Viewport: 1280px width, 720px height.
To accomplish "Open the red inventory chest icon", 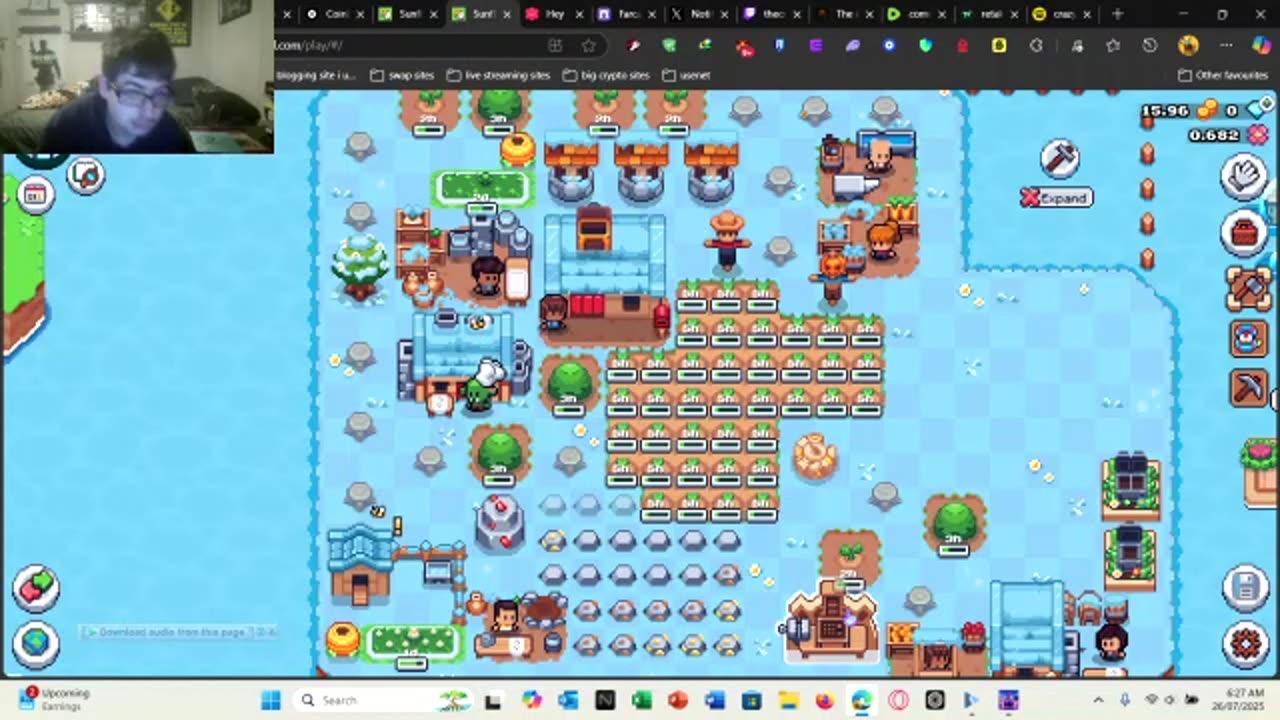I will click(x=1245, y=232).
